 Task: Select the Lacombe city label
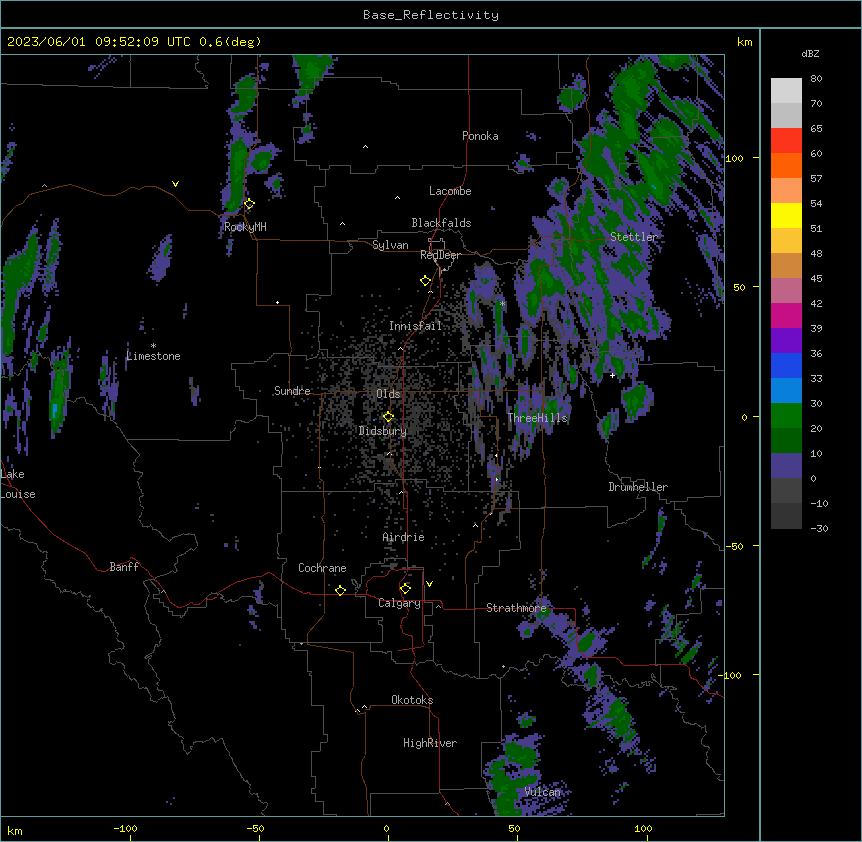[x=450, y=191]
